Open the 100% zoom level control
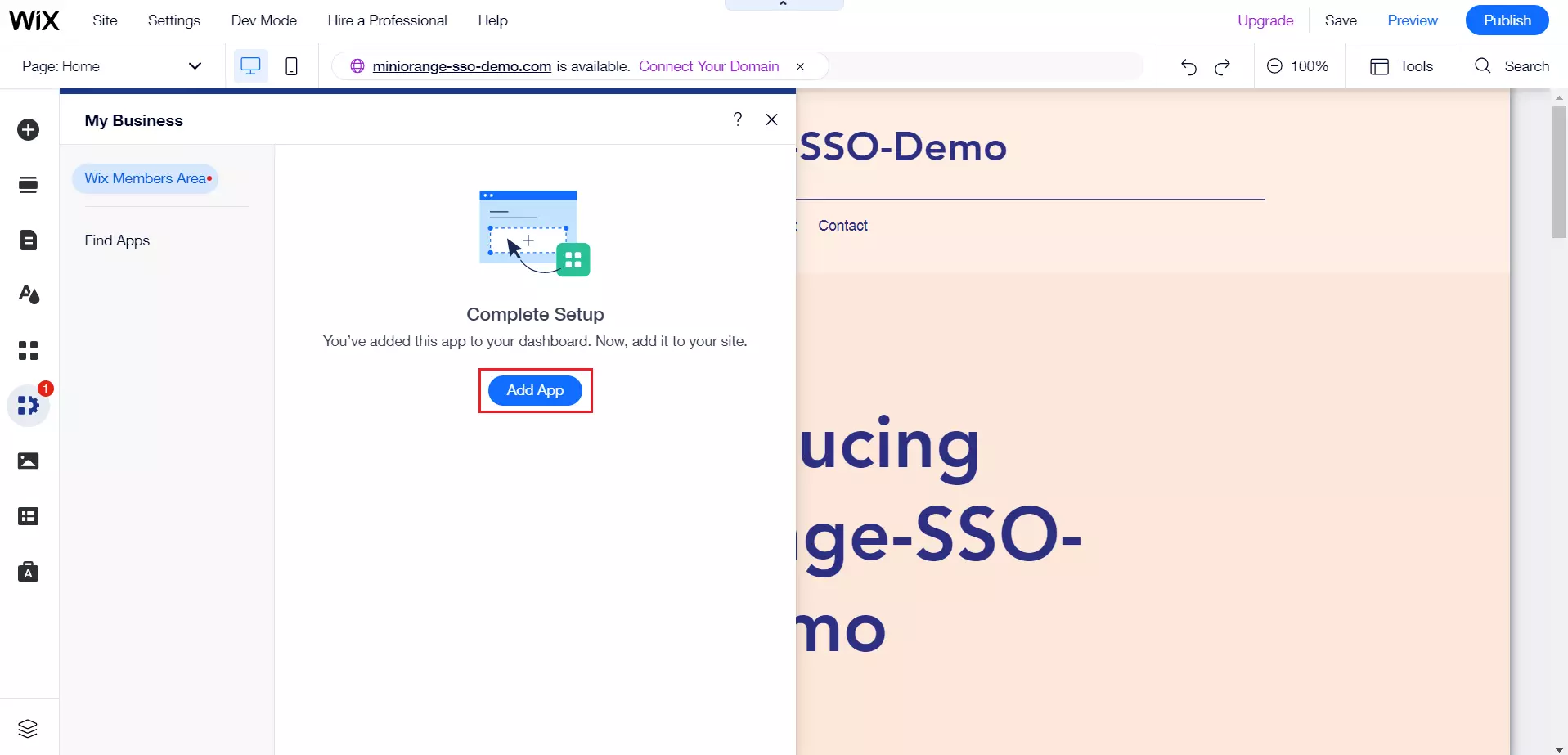Screen dimensions: 1568x755 pyautogui.click(x=1298, y=66)
